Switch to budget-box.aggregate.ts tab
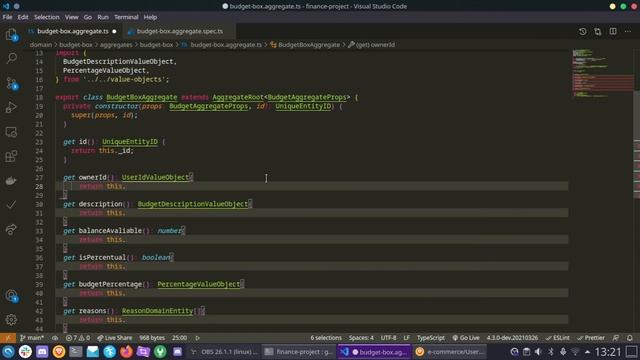This screenshot has width=640, height=360. coord(73,31)
